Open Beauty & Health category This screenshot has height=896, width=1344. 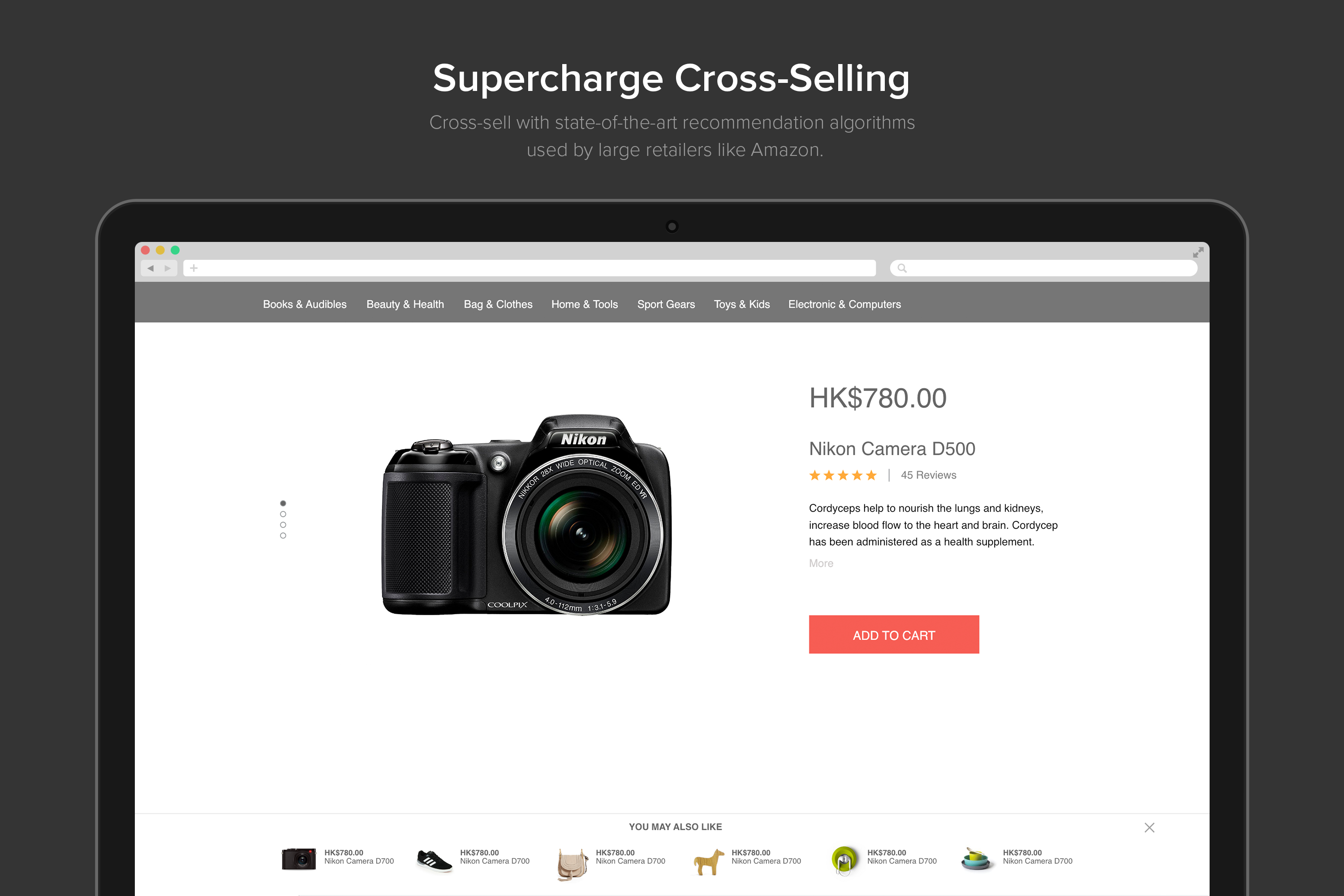[x=405, y=305]
